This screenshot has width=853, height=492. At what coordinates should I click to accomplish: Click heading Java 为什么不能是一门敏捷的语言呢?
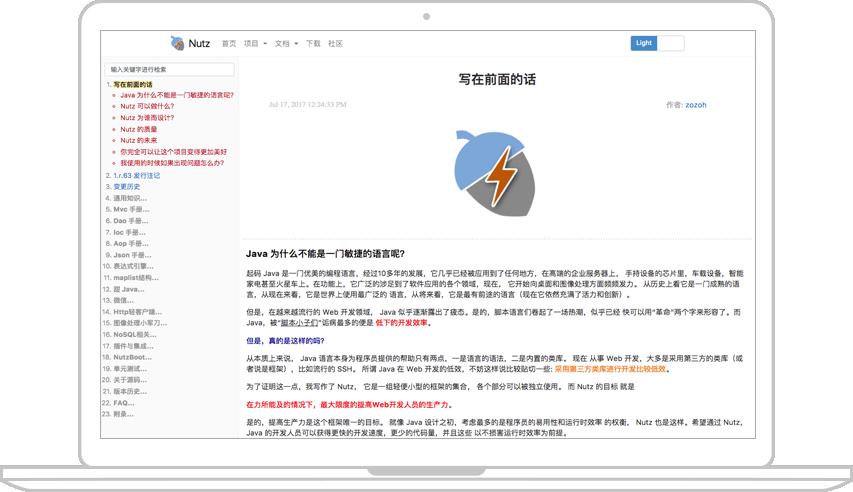click(325, 254)
